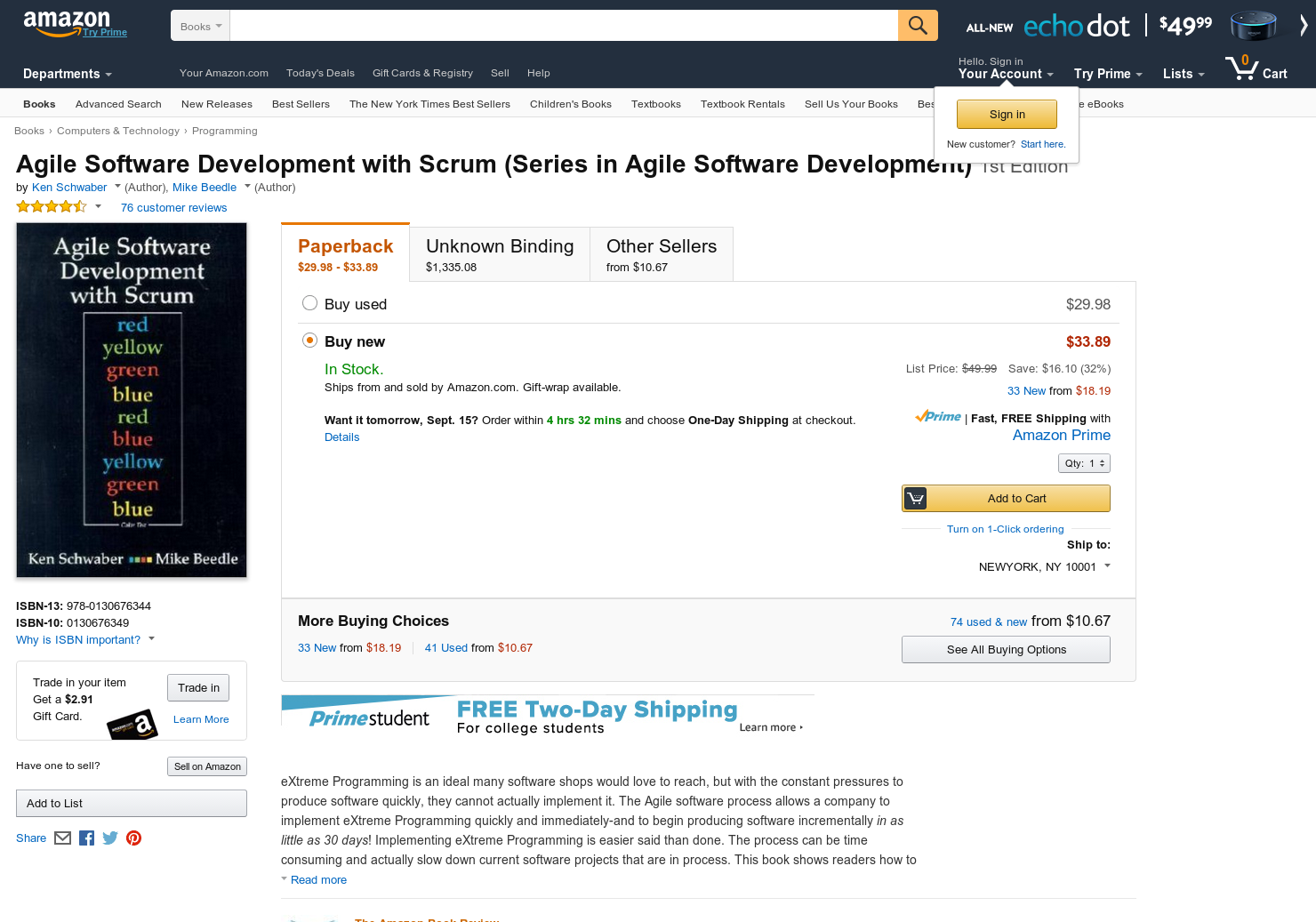Open the Qty quantity selector
Screen dimensions: 1316x922
(1084, 462)
